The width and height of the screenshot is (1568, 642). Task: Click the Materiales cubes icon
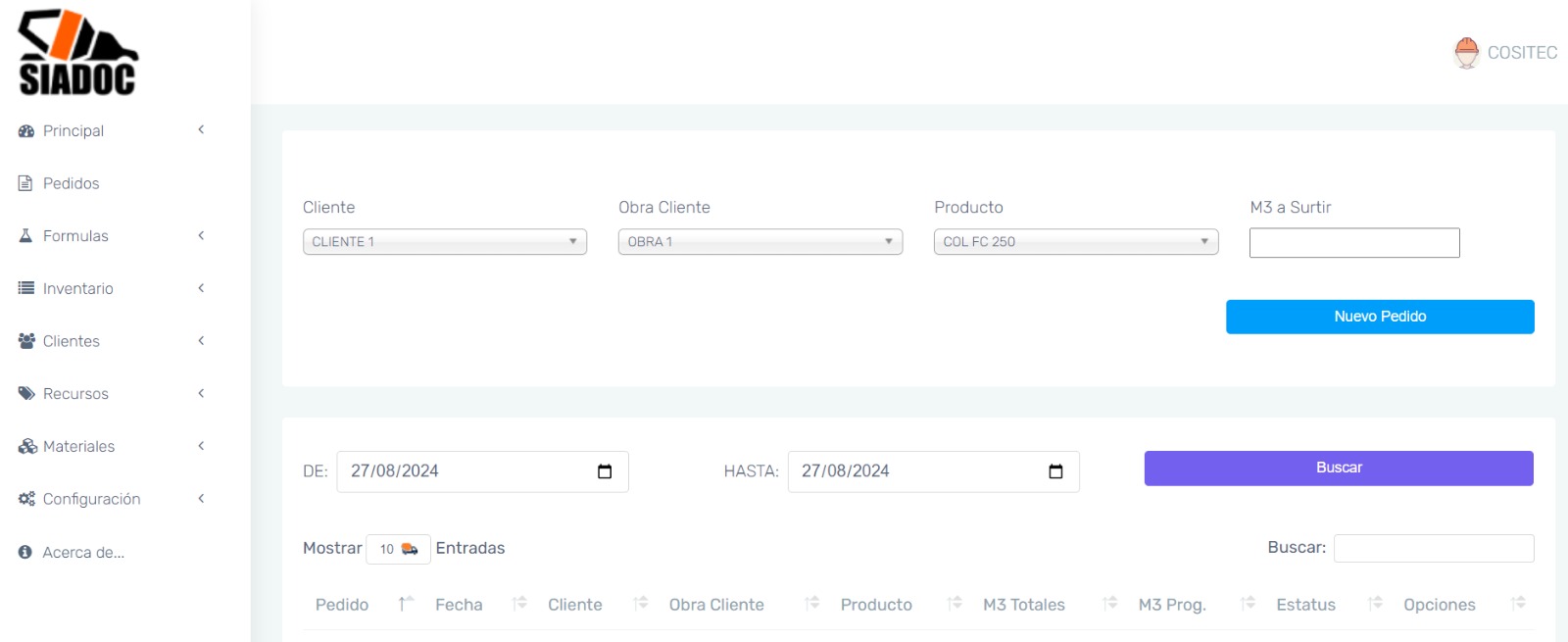[27, 447]
